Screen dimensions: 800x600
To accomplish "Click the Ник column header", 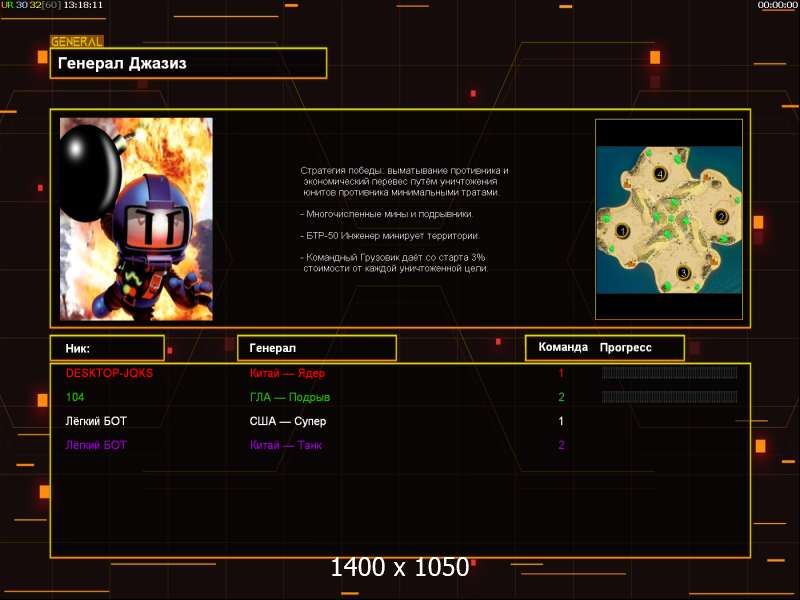I will 107,348.
